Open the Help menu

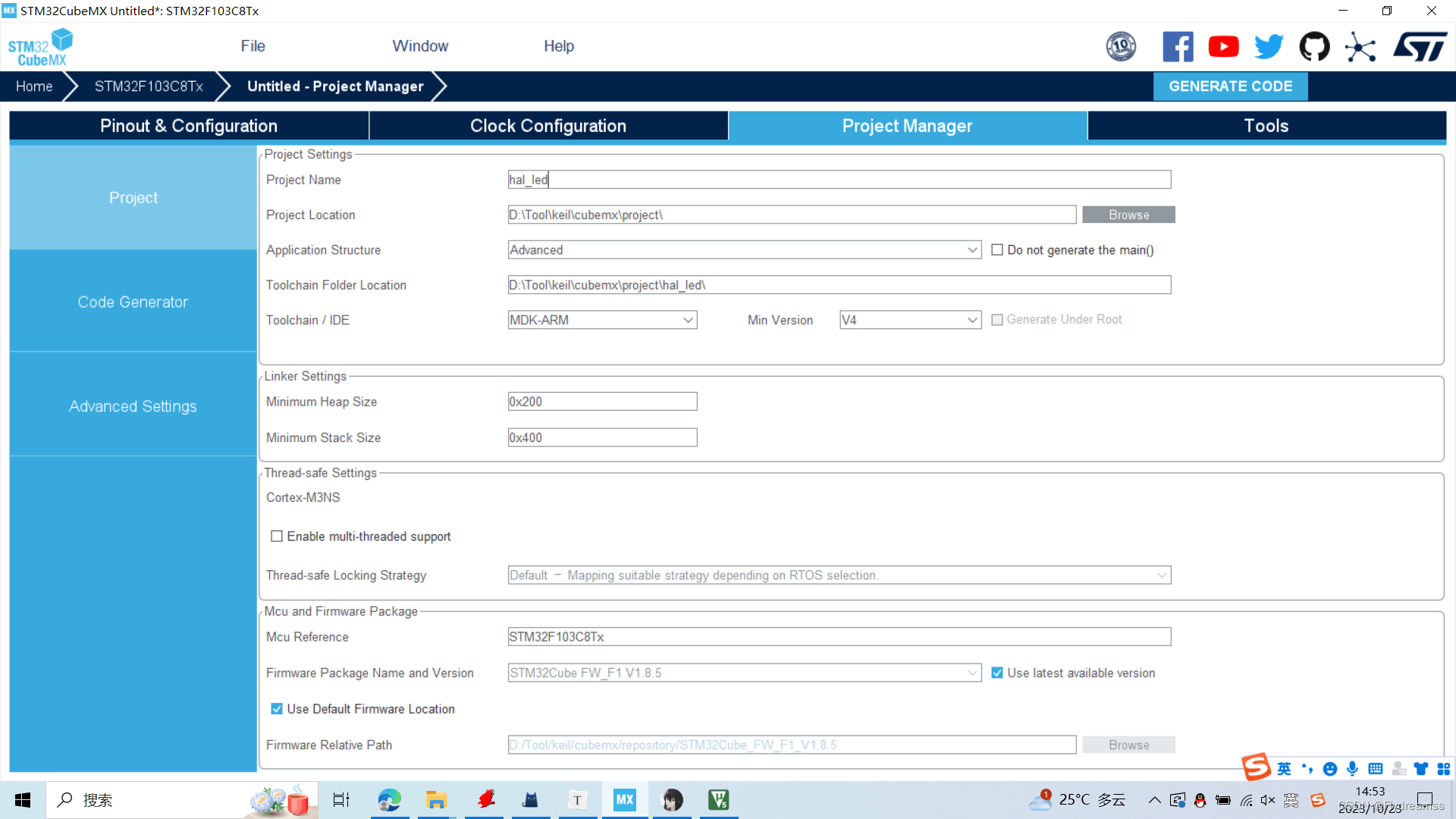559,46
